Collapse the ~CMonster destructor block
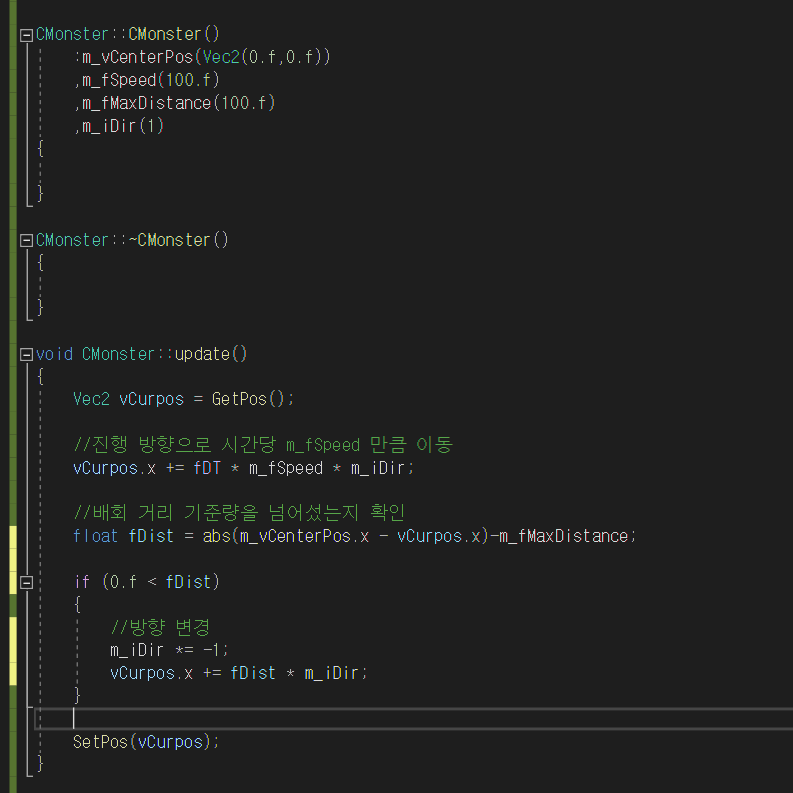Viewport: 793px width, 793px height. (x=26, y=241)
